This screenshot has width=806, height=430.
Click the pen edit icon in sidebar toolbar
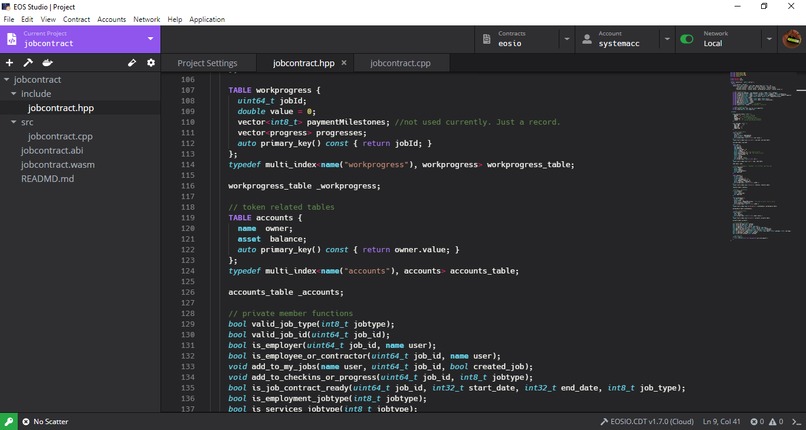(x=132, y=63)
